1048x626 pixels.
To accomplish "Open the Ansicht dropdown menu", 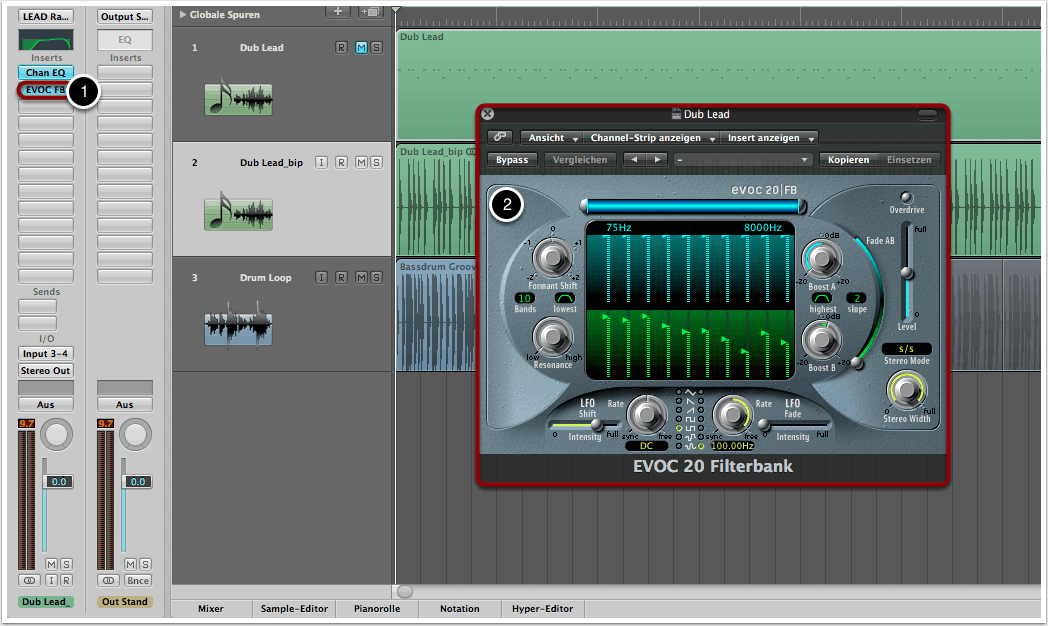I will (x=553, y=138).
